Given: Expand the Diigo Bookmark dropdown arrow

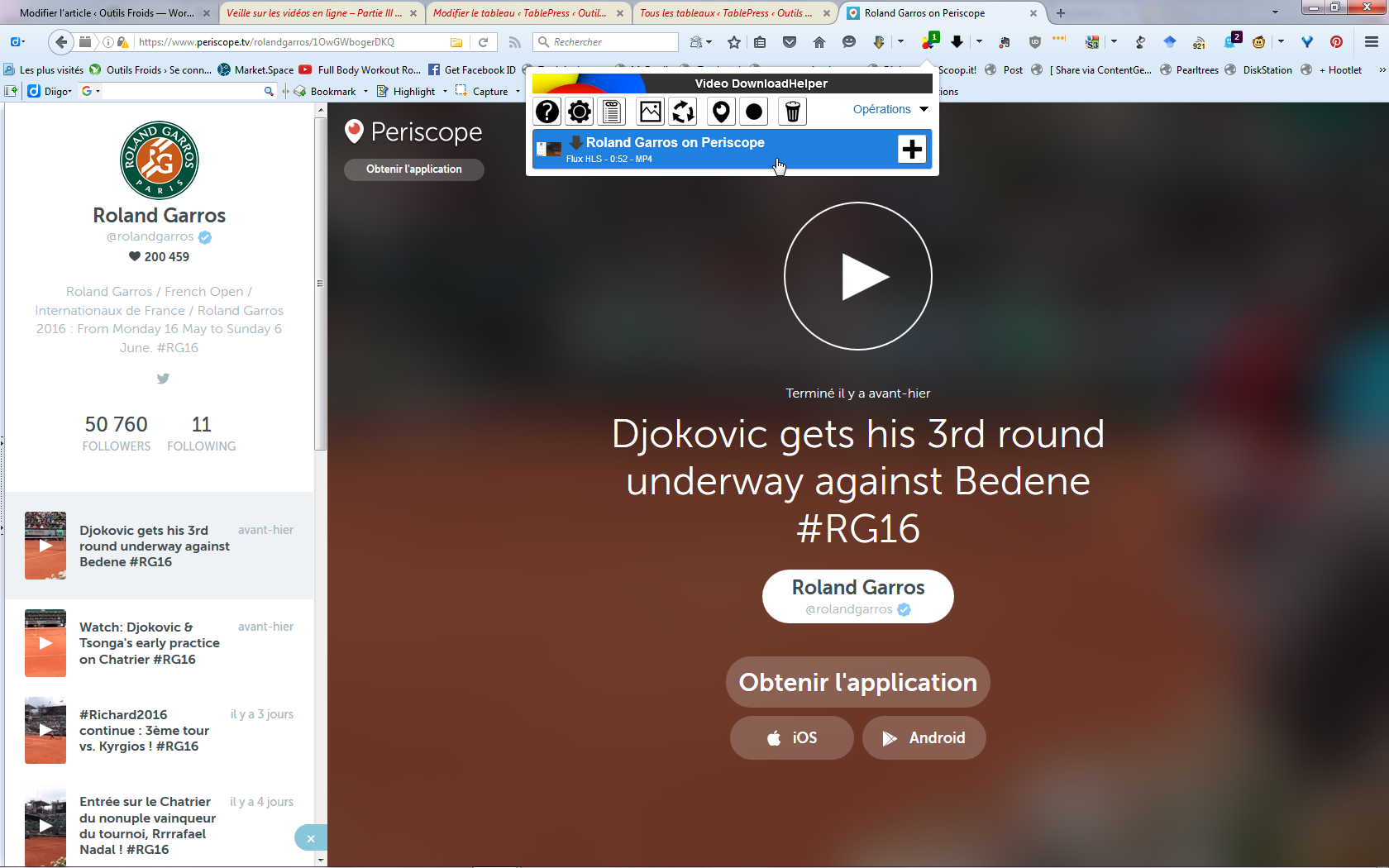Looking at the screenshot, I should (365, 92).
